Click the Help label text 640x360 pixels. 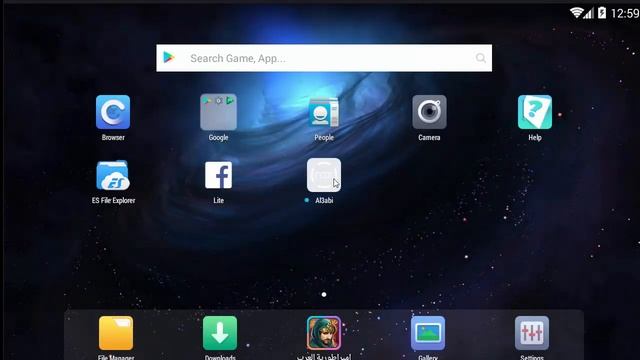(535, 138)
